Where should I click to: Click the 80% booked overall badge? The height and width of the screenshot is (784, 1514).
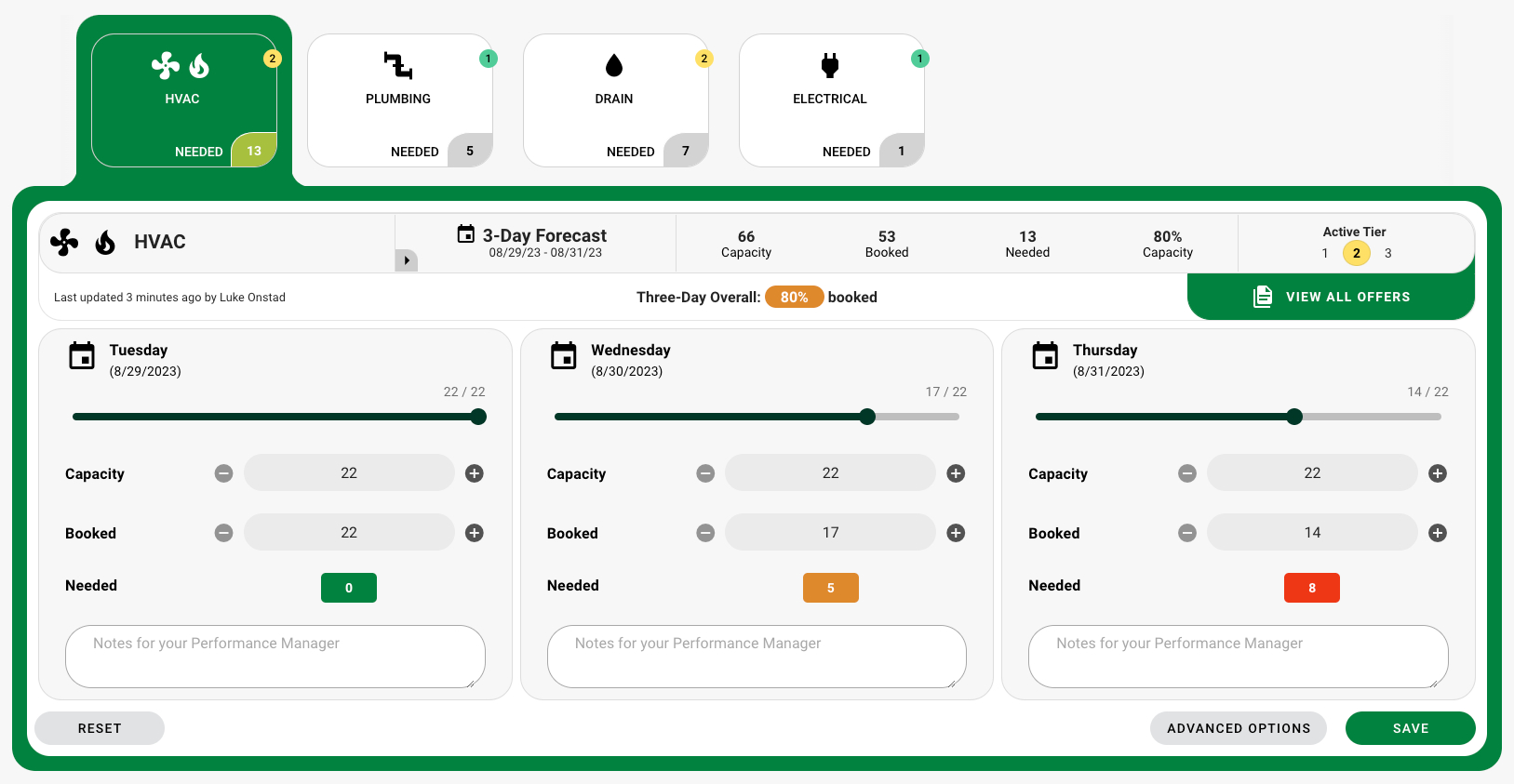point(794,297)
